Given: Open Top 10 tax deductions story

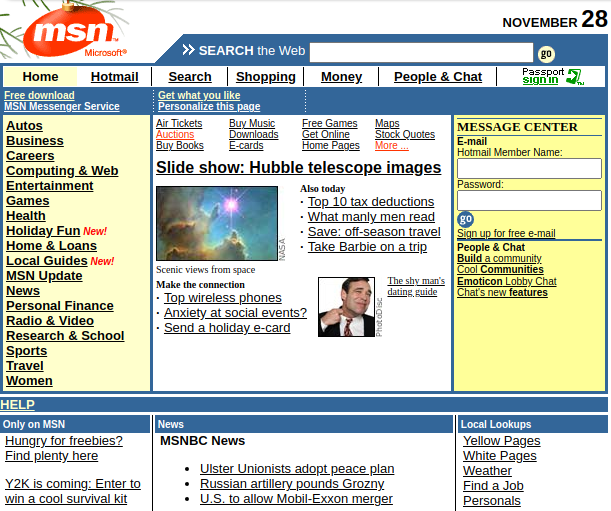Looking at the screenshot, I should (x=371, y=202).
